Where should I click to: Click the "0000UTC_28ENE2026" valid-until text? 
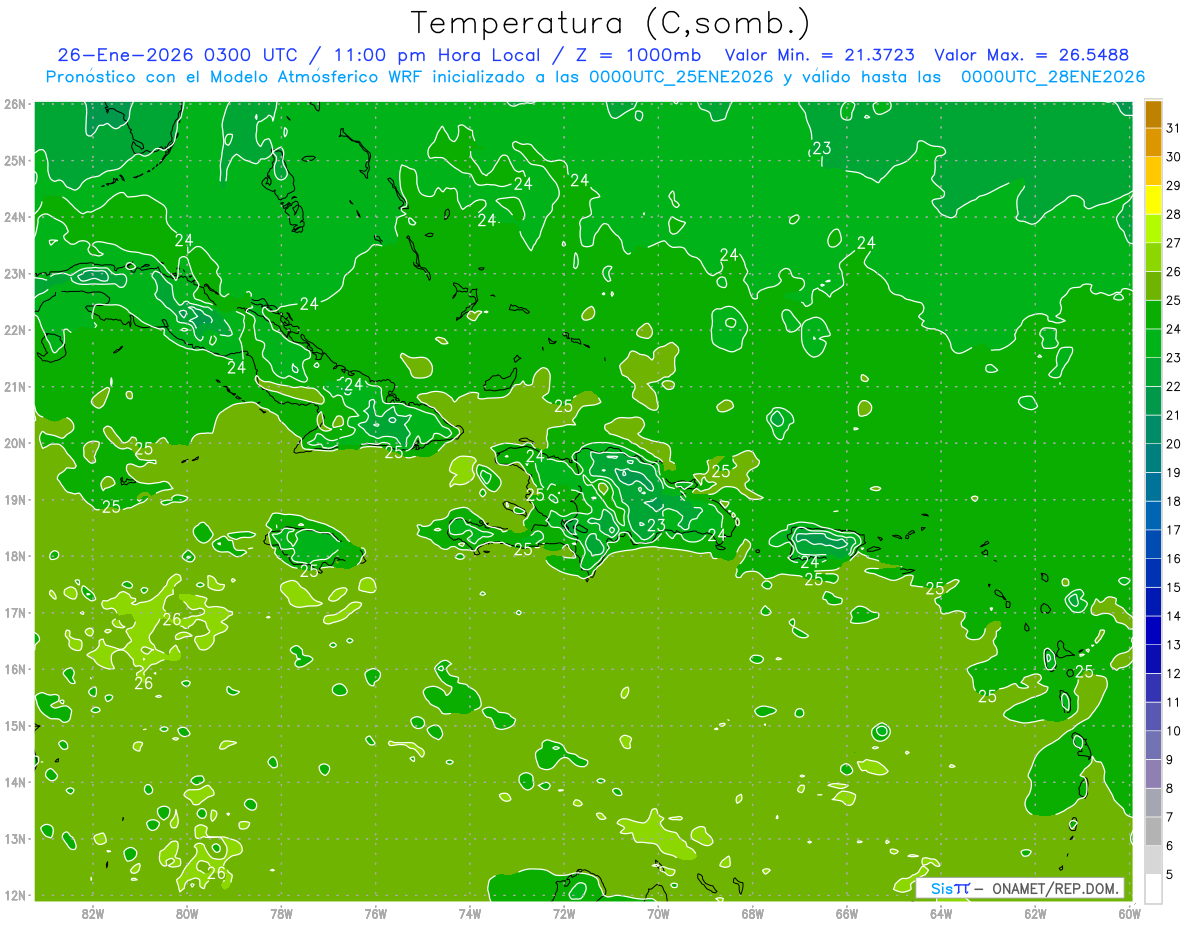(1052, 77)
